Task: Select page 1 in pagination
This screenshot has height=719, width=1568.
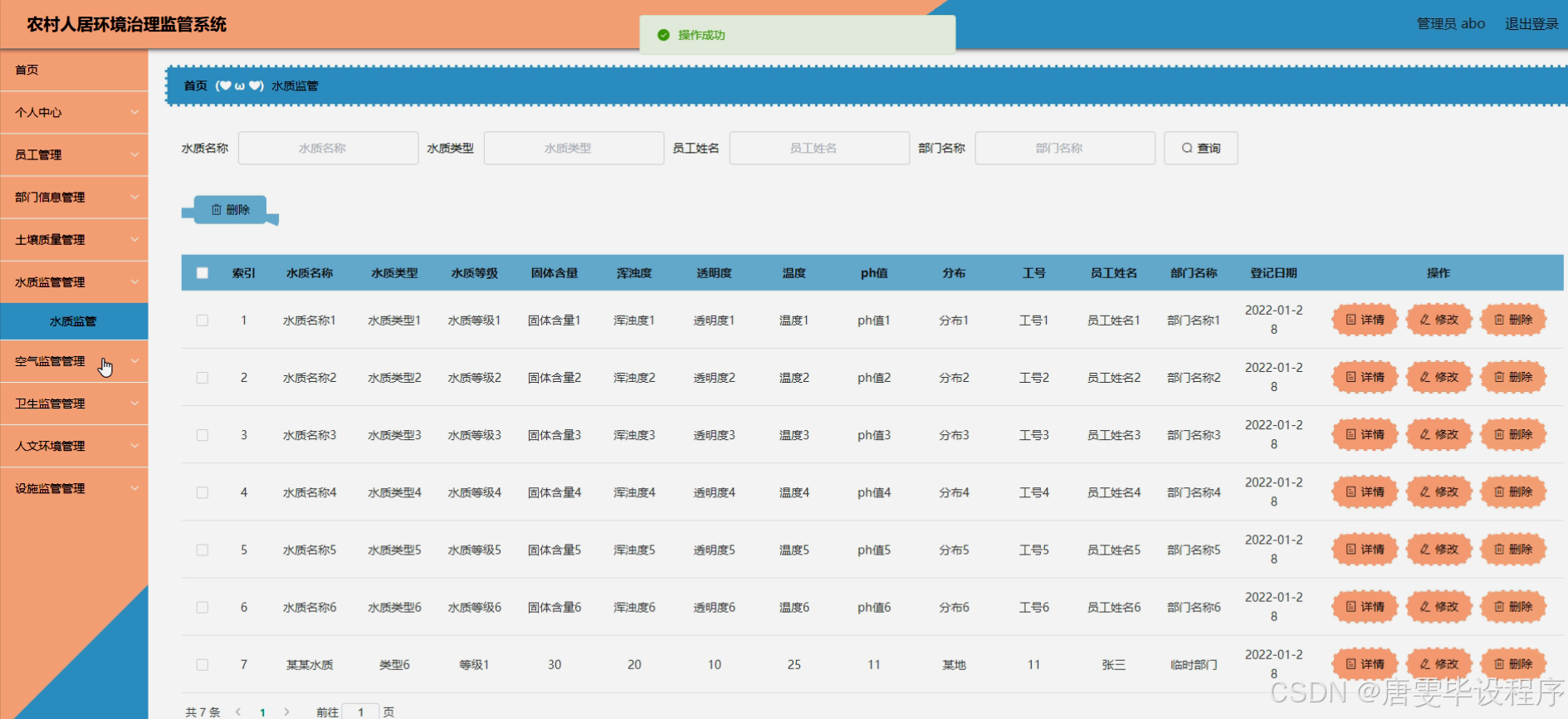Action: click(x=262, y=712)
